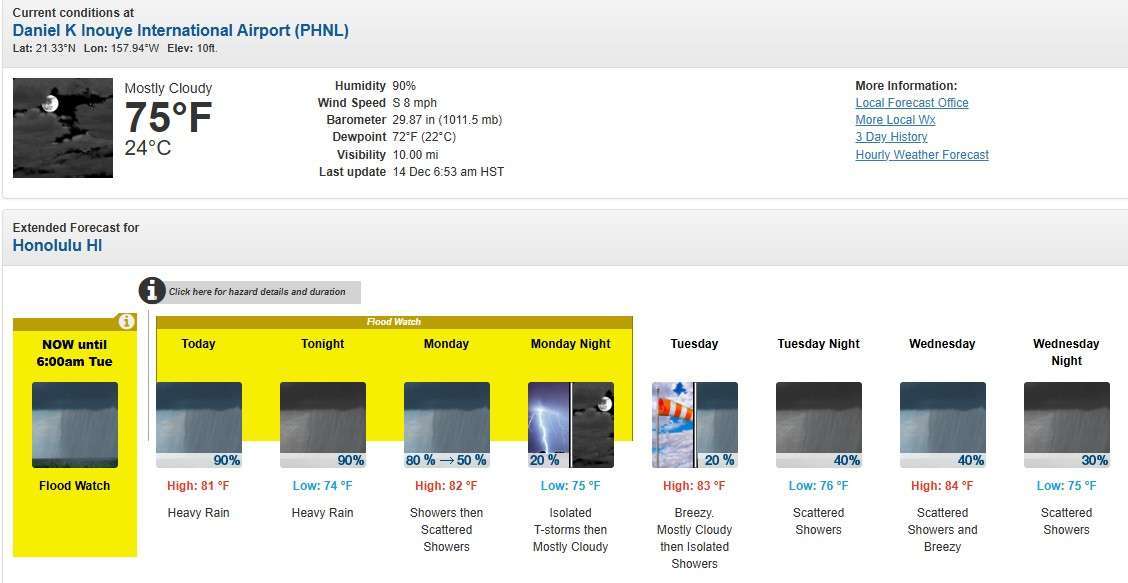The height and width of the screenshot is (583, 1128).
Task: Click 'Click here for hazard details and duration'
Action: [x=257, y=292]
